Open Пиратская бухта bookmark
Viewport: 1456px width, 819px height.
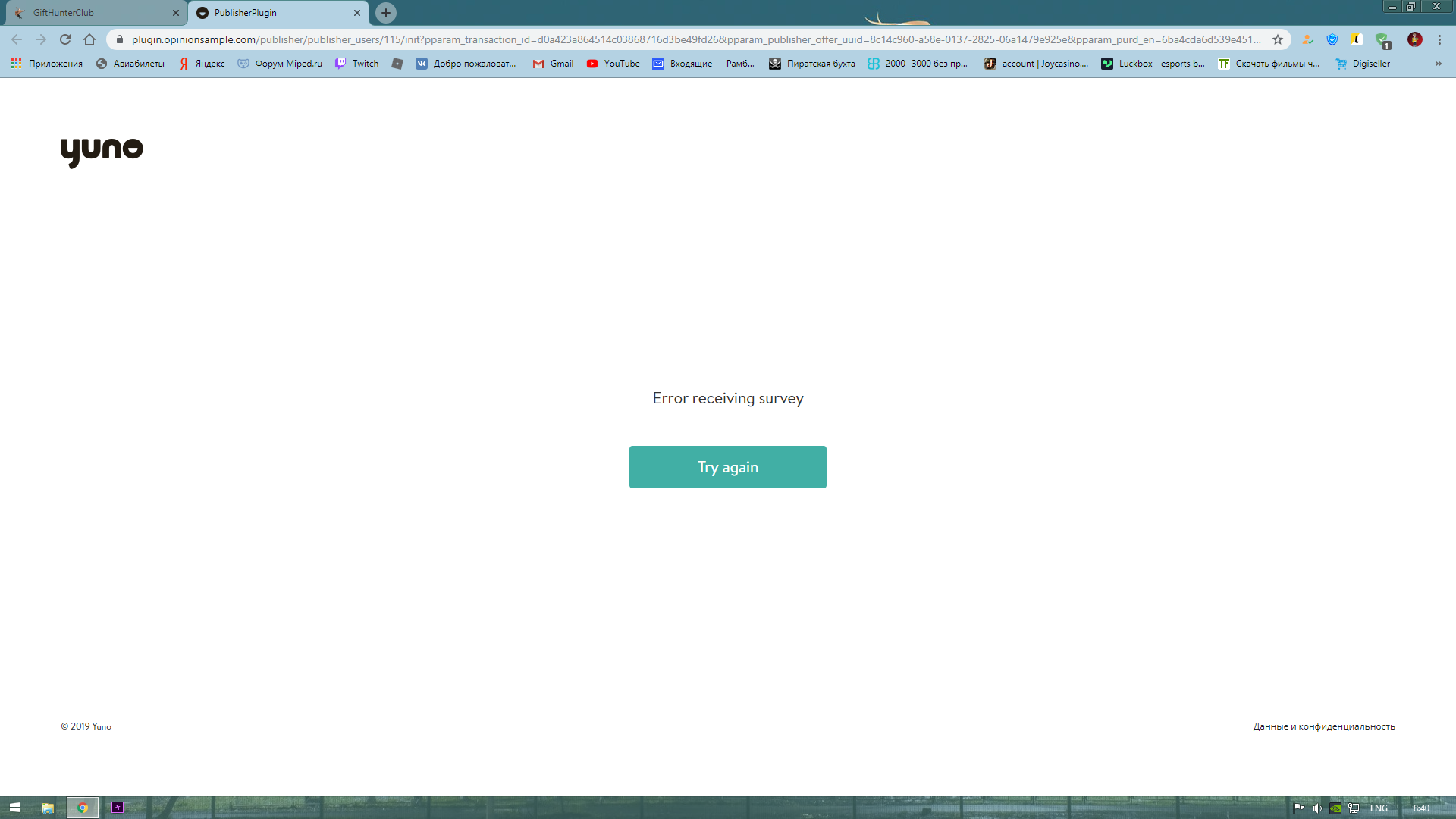(x=812, y=64)
